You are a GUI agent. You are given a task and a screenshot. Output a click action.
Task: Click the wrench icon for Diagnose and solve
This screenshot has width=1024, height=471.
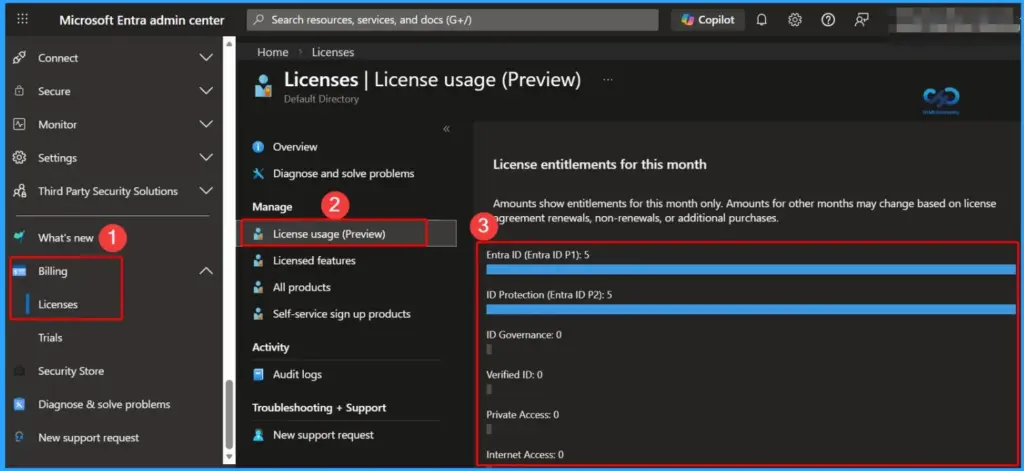point(259,174)
